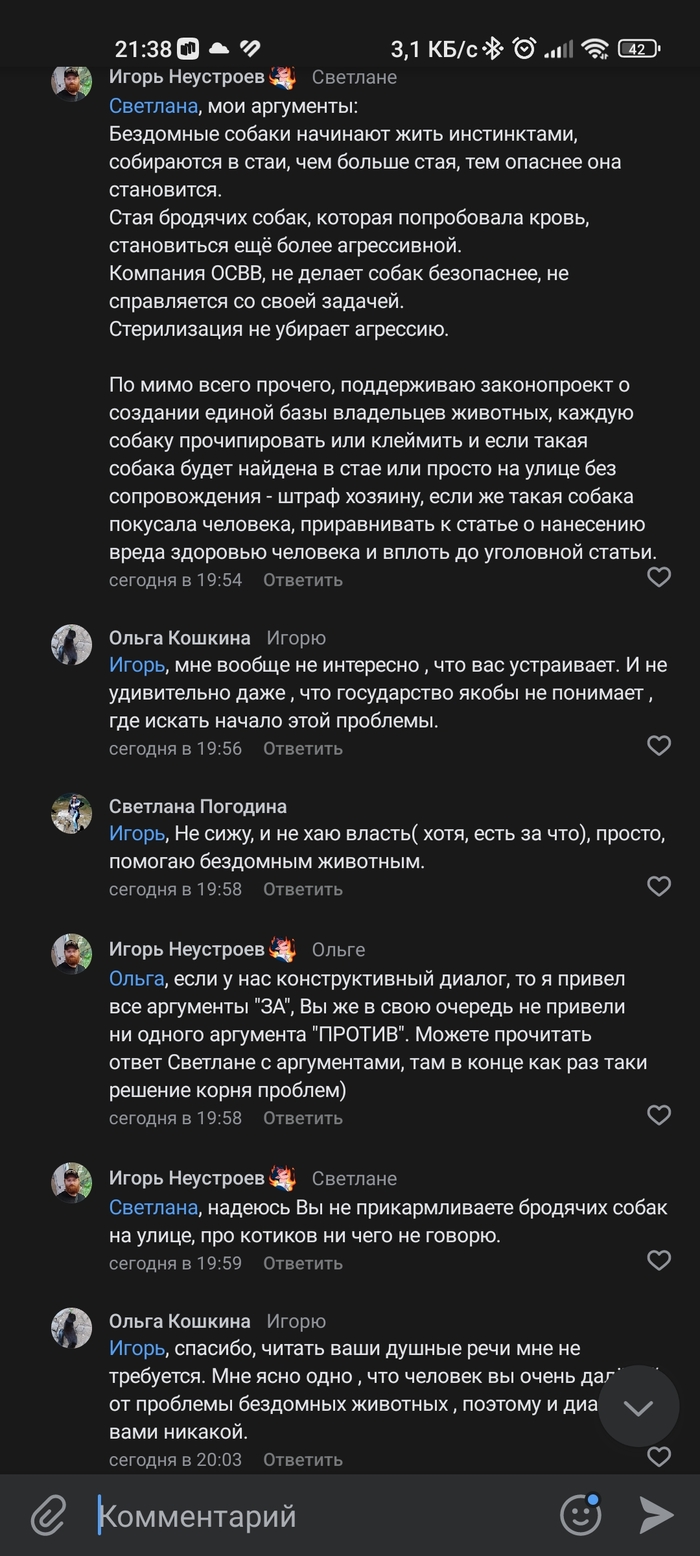Open the emoji smiley picker
Image resolution: width=700 pixels, height=1556 pixels.
click(x=581, y=1515)
